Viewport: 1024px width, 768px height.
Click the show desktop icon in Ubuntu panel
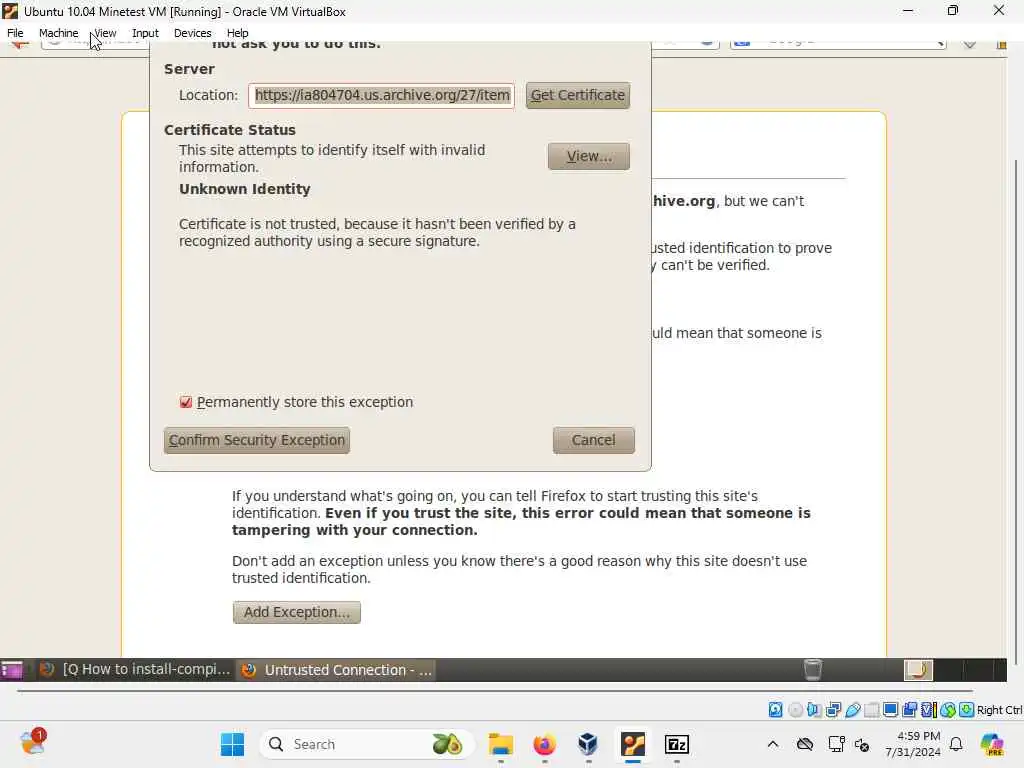(x=11, y=670)
